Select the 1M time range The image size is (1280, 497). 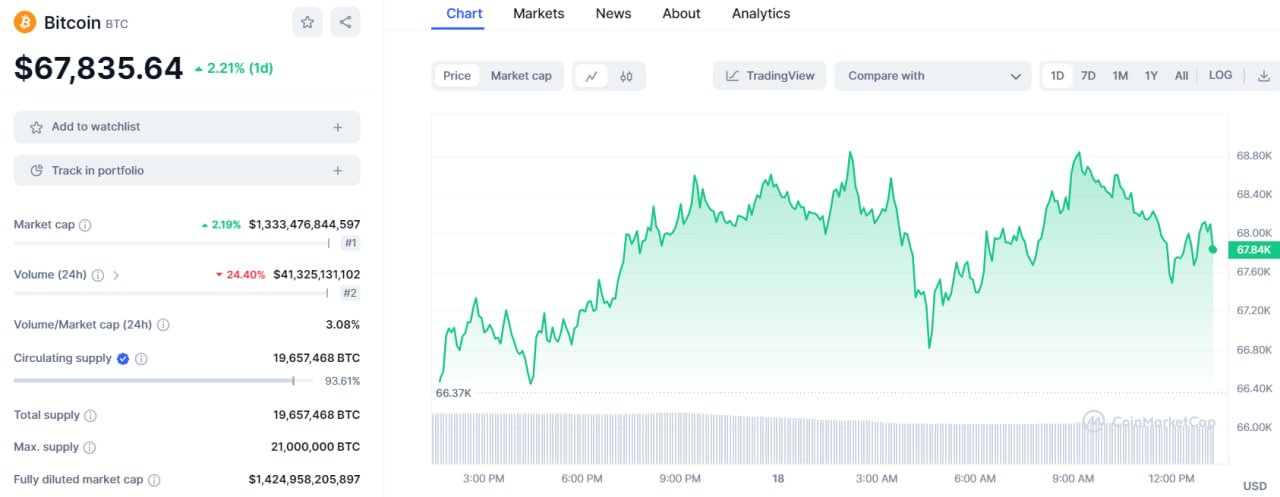coord(1120,76)
